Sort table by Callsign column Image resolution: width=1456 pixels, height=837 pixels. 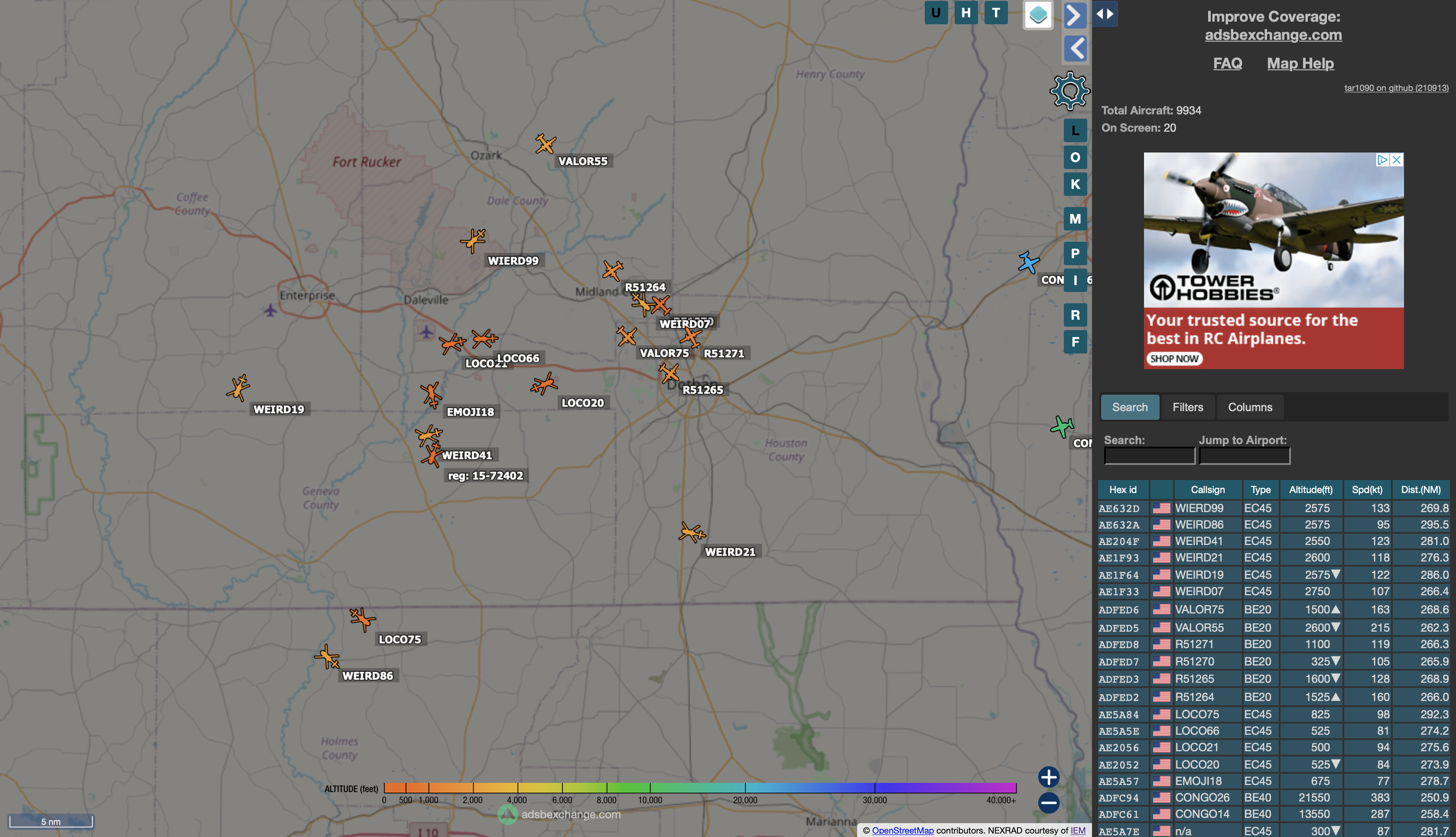tap(1208, 490)
